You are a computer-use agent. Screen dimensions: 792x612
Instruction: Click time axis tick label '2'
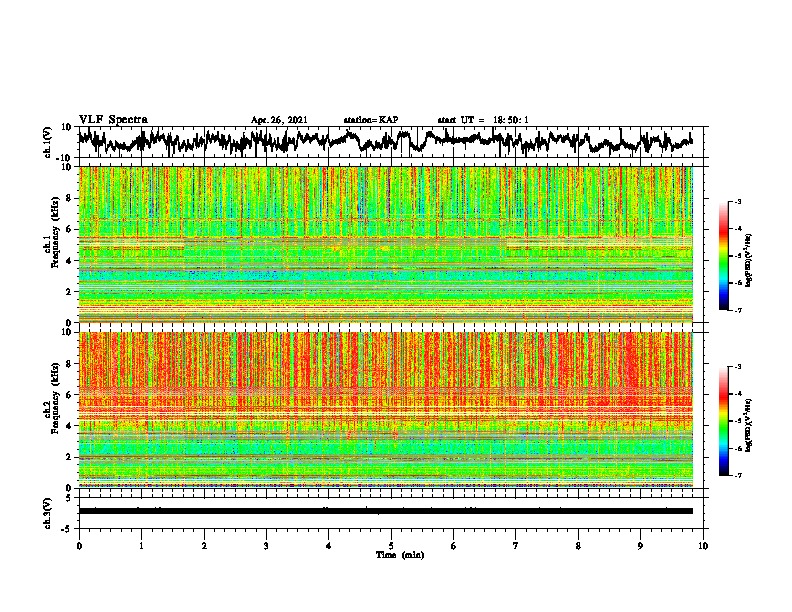pos(204,546)
